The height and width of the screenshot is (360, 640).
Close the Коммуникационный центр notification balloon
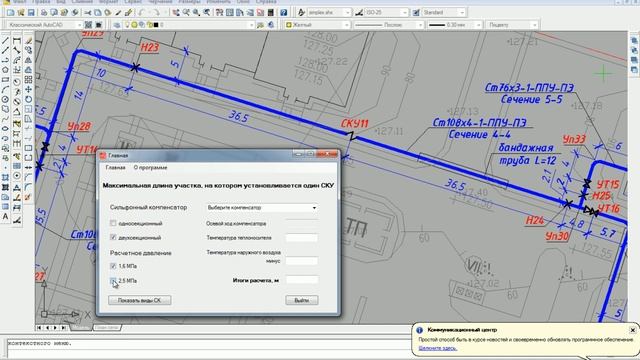tap(632, 330)
